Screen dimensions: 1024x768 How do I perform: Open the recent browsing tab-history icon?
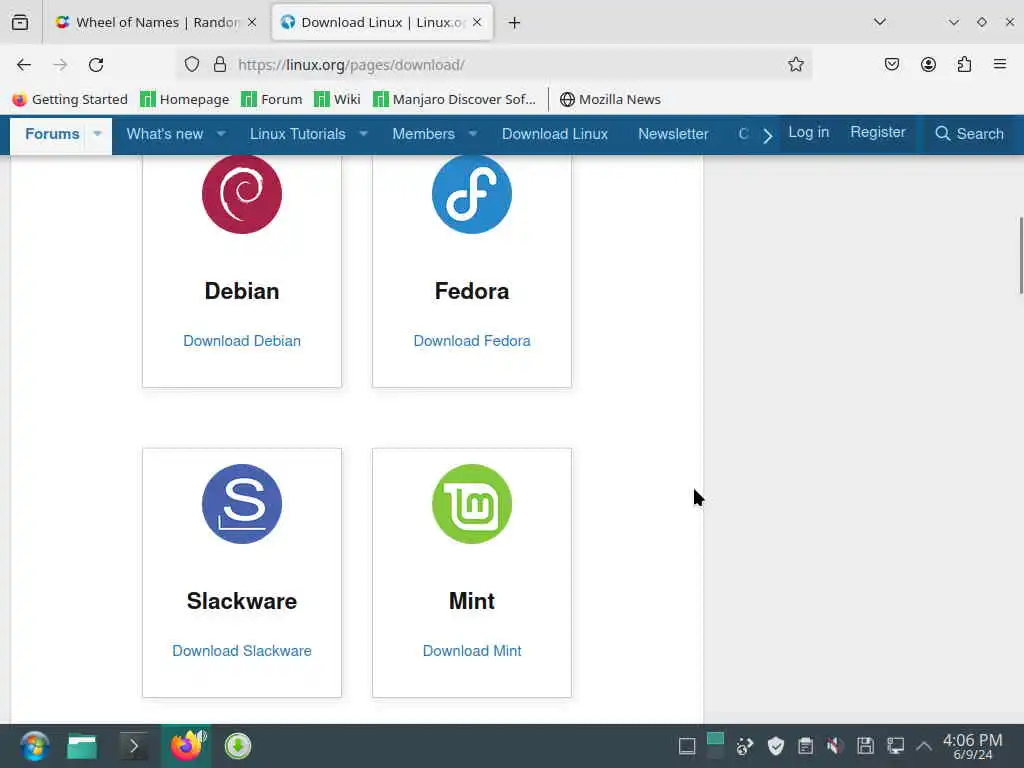[x=20, y=22]
